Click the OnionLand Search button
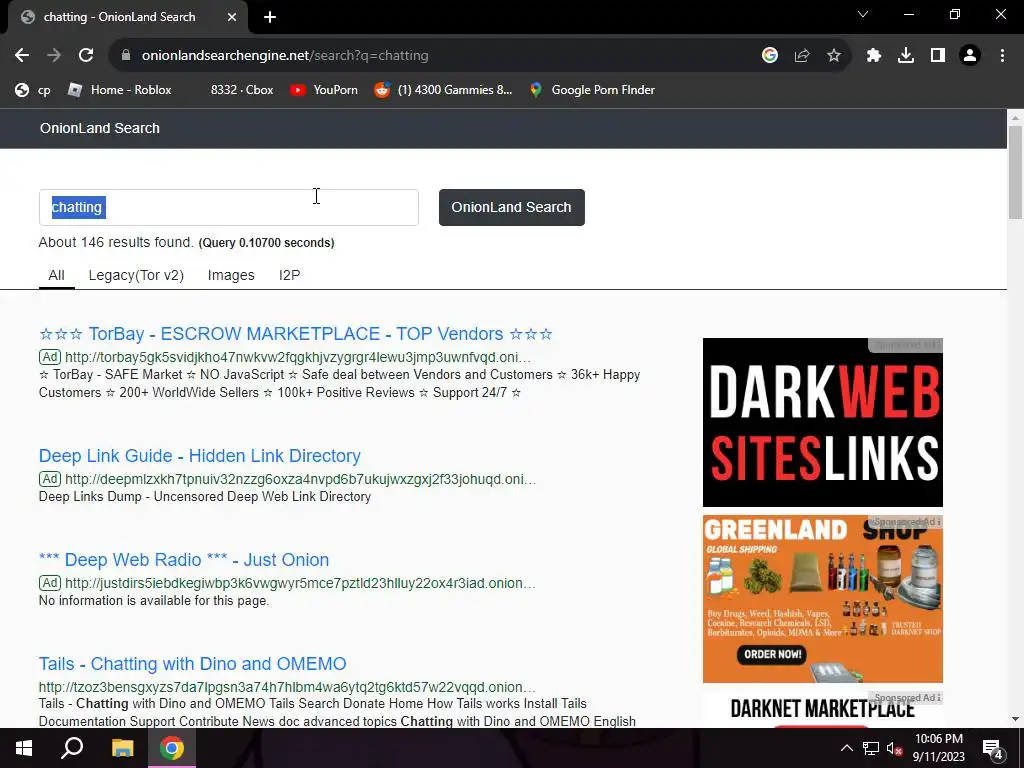Image resolution: width=1024 pixels, height=768 pixels. (x=511, y=208)
